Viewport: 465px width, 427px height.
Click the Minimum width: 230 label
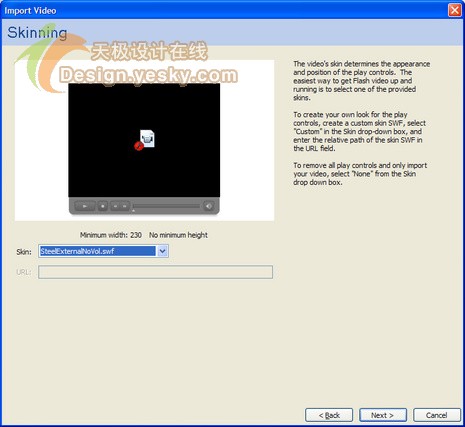(x=111, y=235)
